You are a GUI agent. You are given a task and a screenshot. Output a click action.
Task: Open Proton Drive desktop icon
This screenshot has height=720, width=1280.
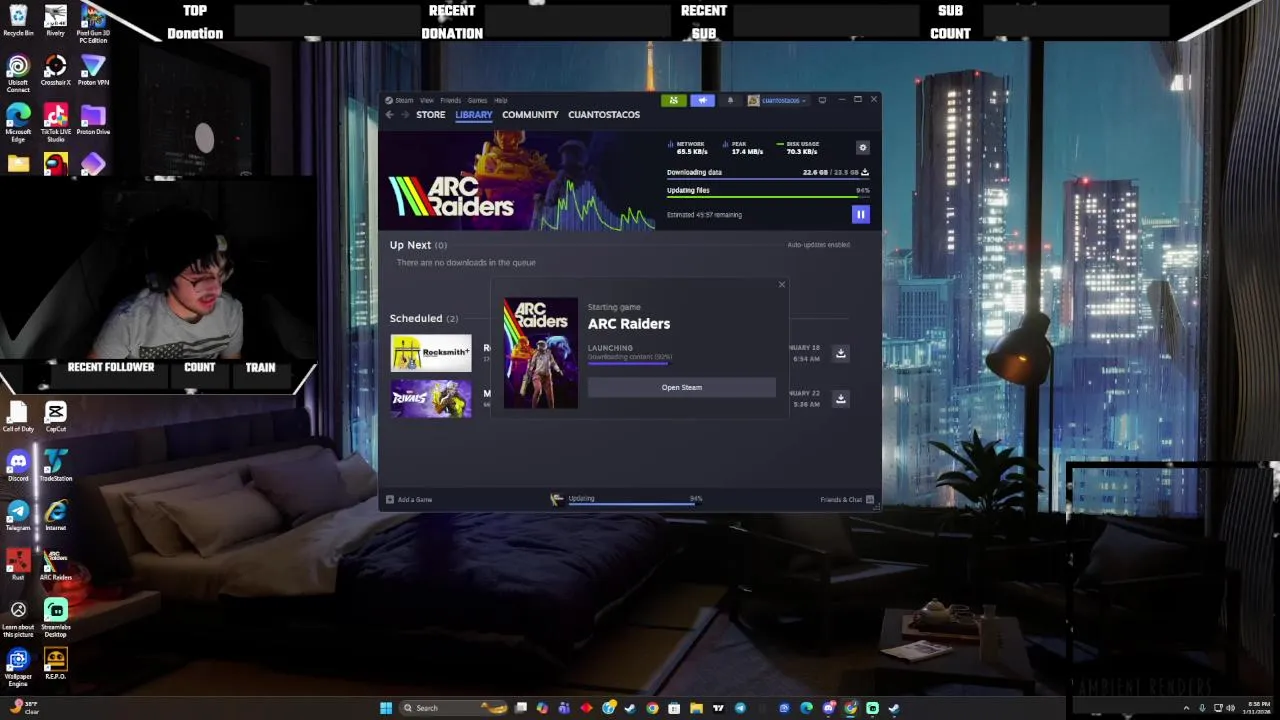93,119
